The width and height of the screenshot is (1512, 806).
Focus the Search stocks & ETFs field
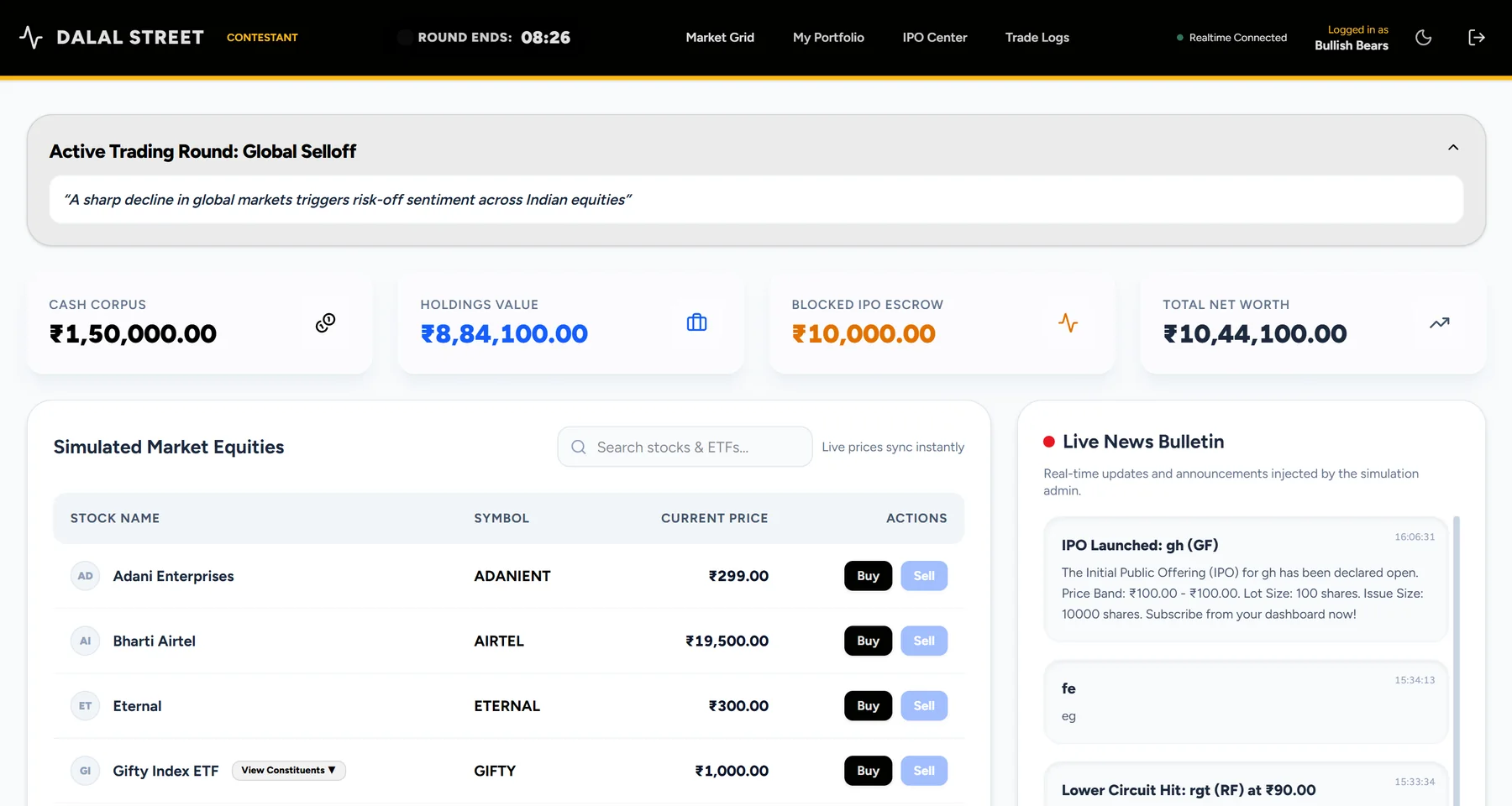685,447
